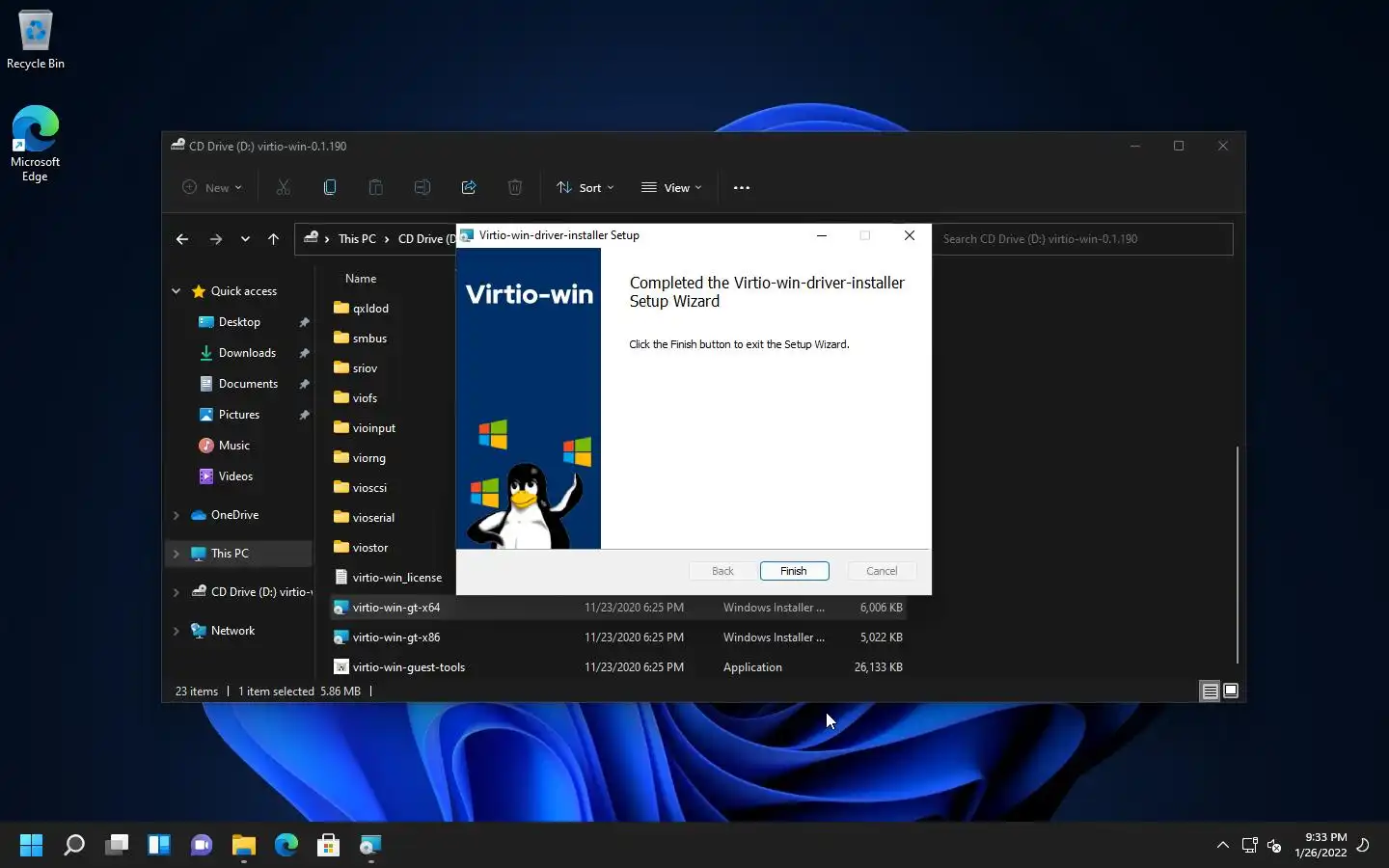Open Chat from the taskbar
Viewport: 1389px width, 868px height.
[202, 846]
